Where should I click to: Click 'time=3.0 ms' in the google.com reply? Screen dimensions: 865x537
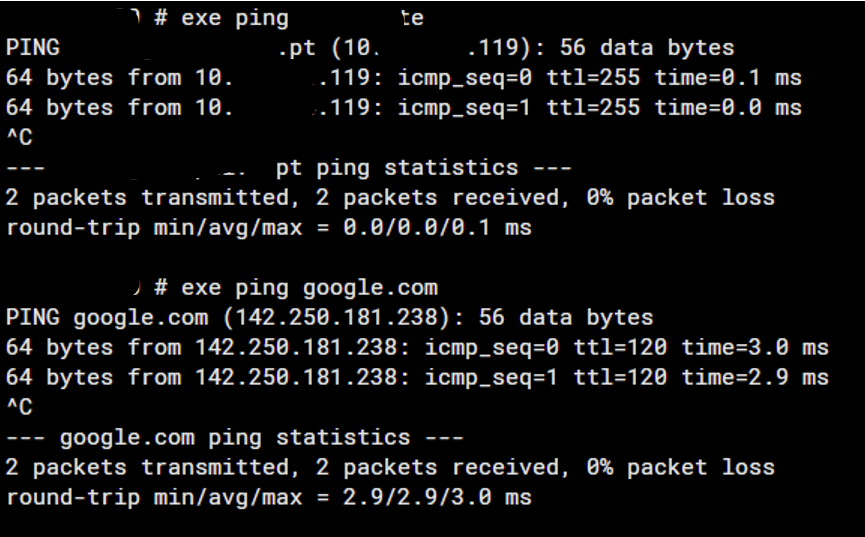(x=755, y=348)
